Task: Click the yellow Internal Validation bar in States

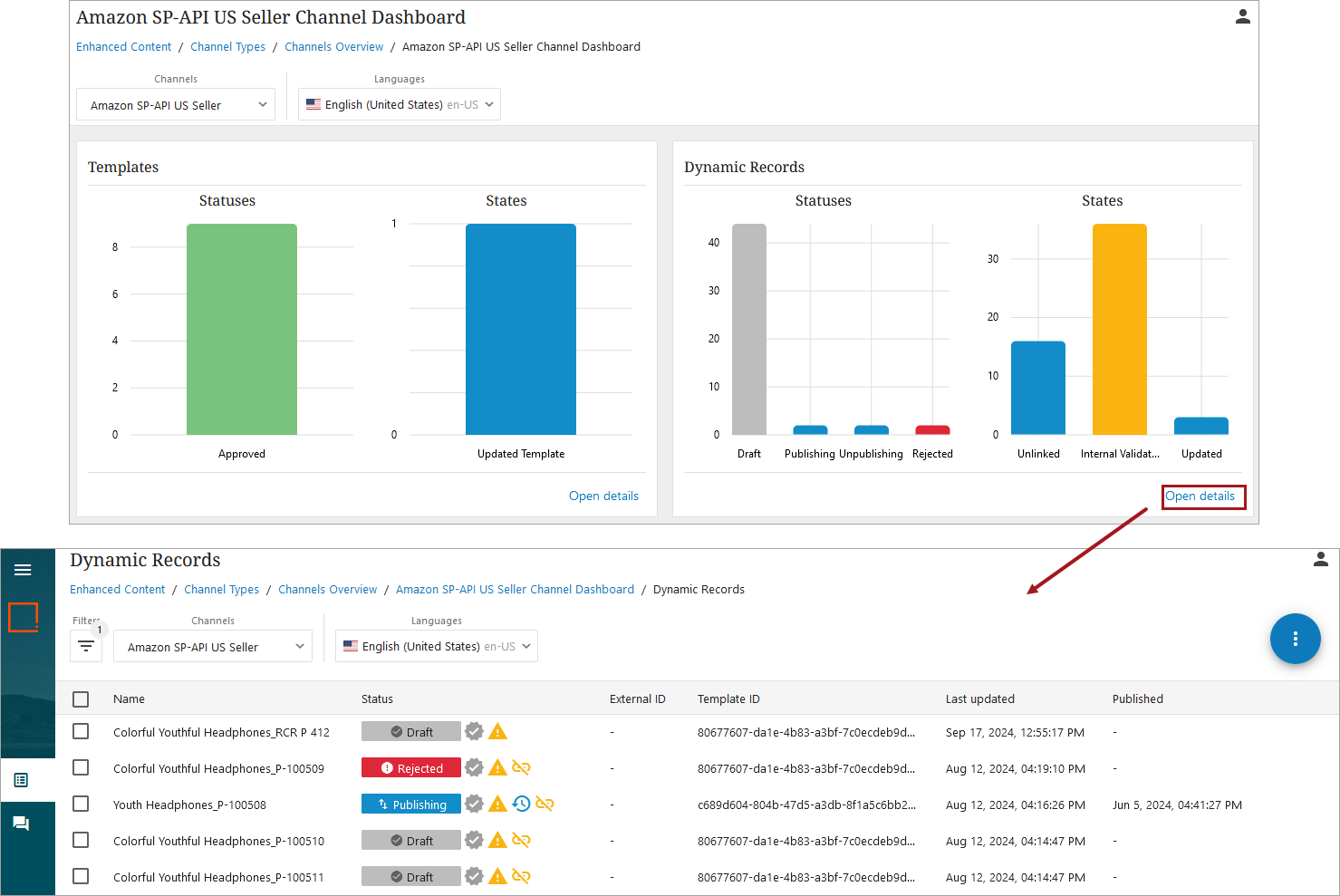Action: [x=1119, y=331]
